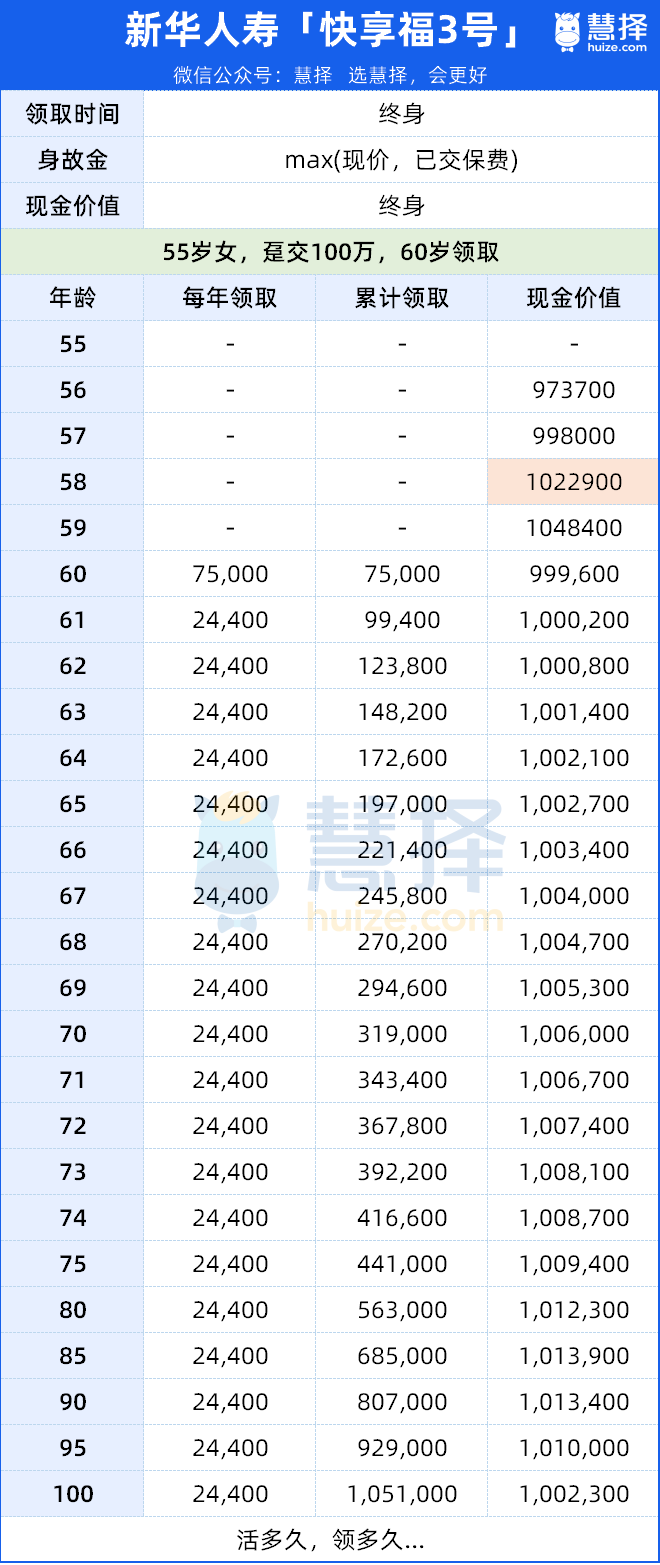The height and width of the screenshot is (1565, 660).
Task: Select cumulative 441,000 at age 75
Action: pyautogui.click(x=402, y=1264)
